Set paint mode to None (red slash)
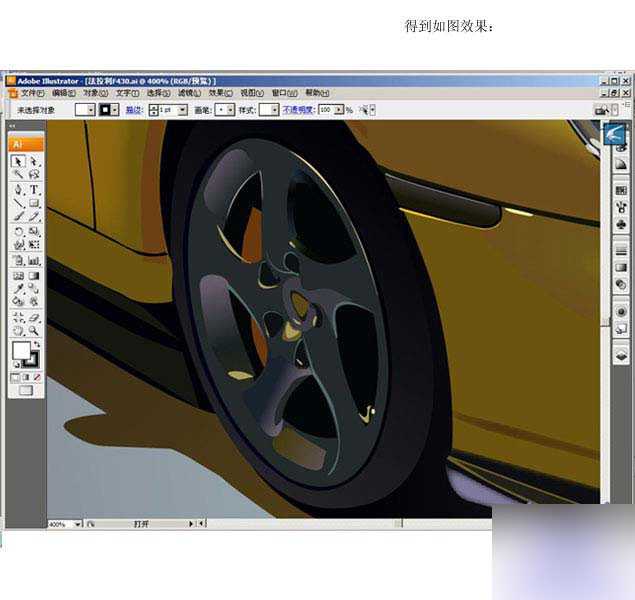 coord(37,378)
